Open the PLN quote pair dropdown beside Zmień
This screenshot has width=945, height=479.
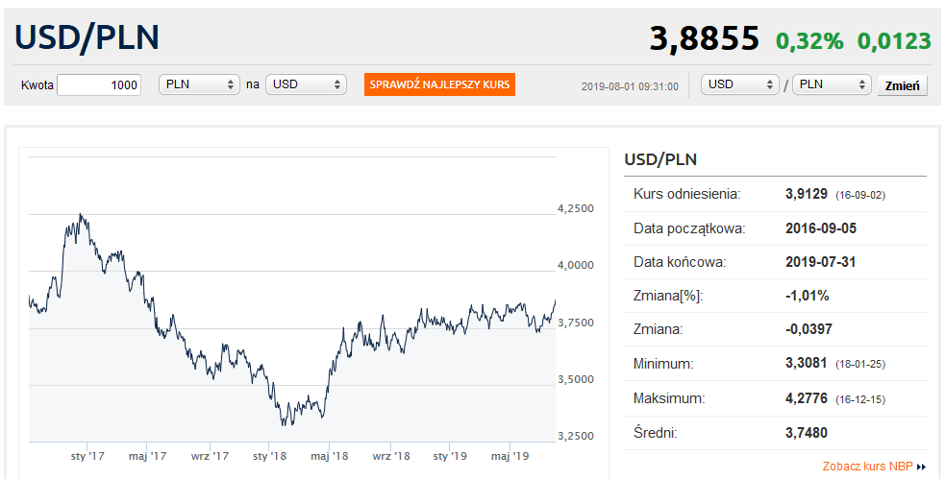tap(832, 84)
